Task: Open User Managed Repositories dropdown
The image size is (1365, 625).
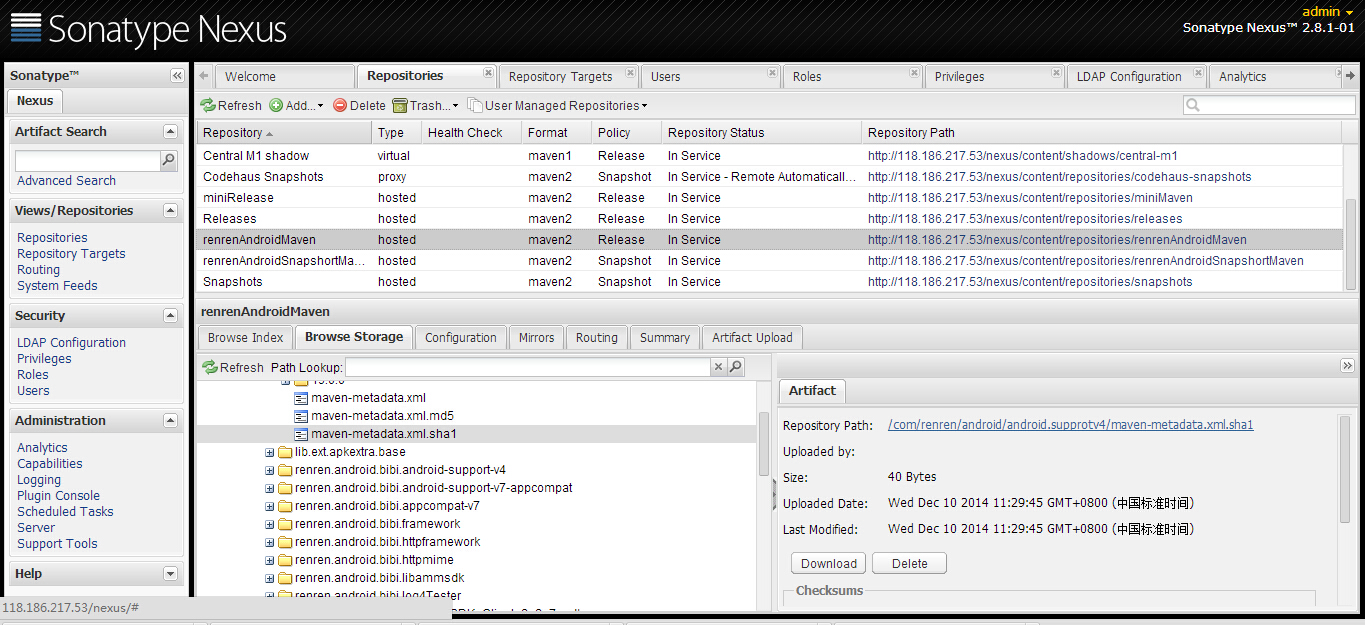Action: coord(557,105)
